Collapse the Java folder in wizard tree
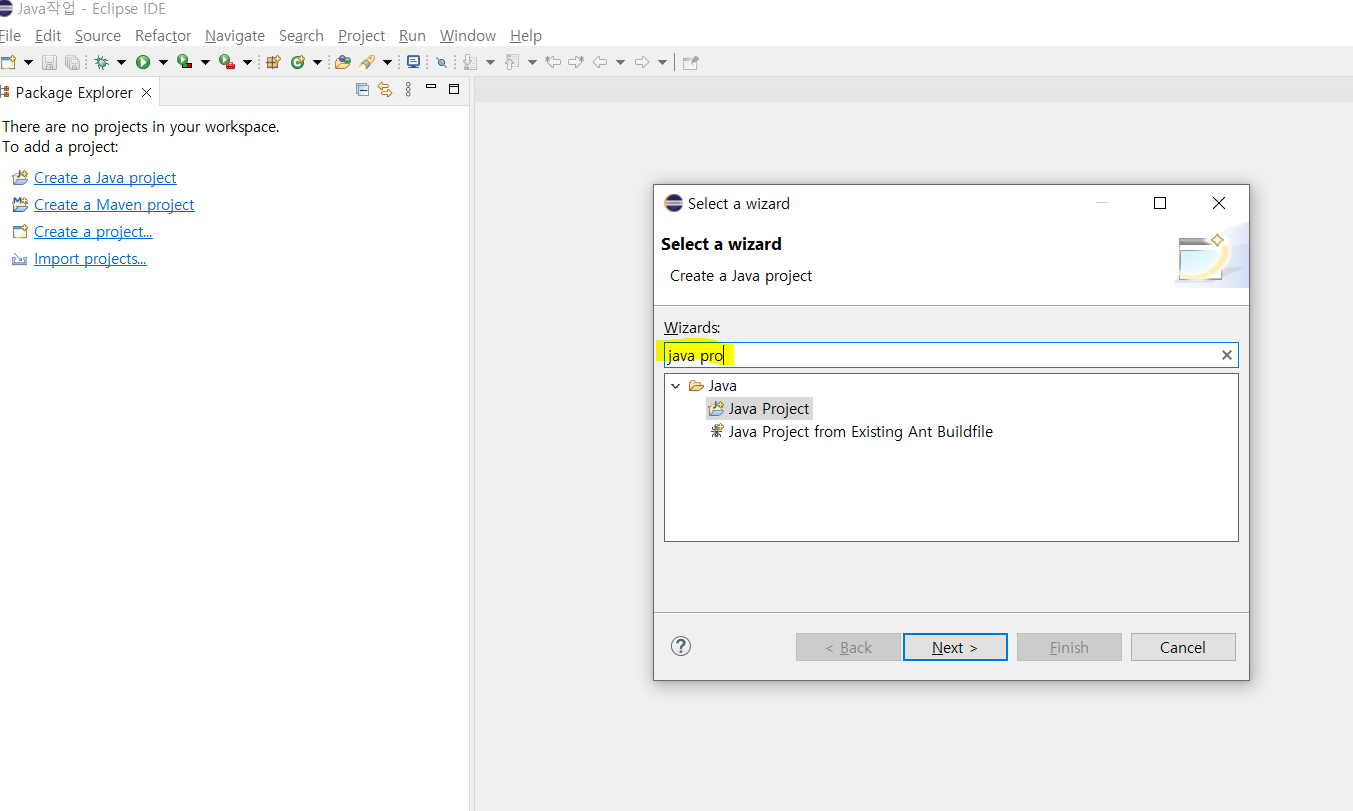This screenshot has height=811, width=1353. coord(676,386)
